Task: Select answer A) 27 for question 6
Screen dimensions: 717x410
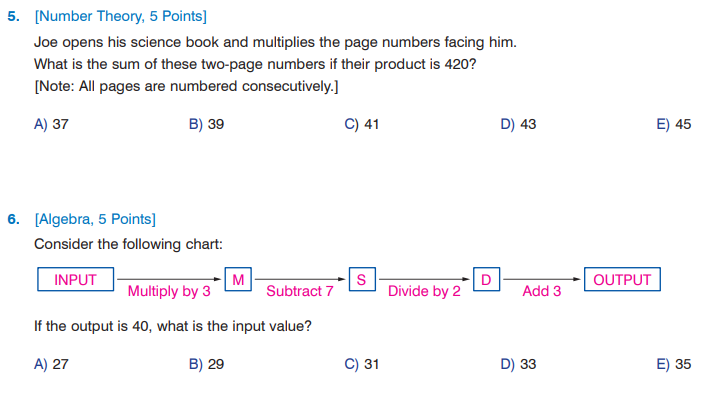Action: point(51,365)
